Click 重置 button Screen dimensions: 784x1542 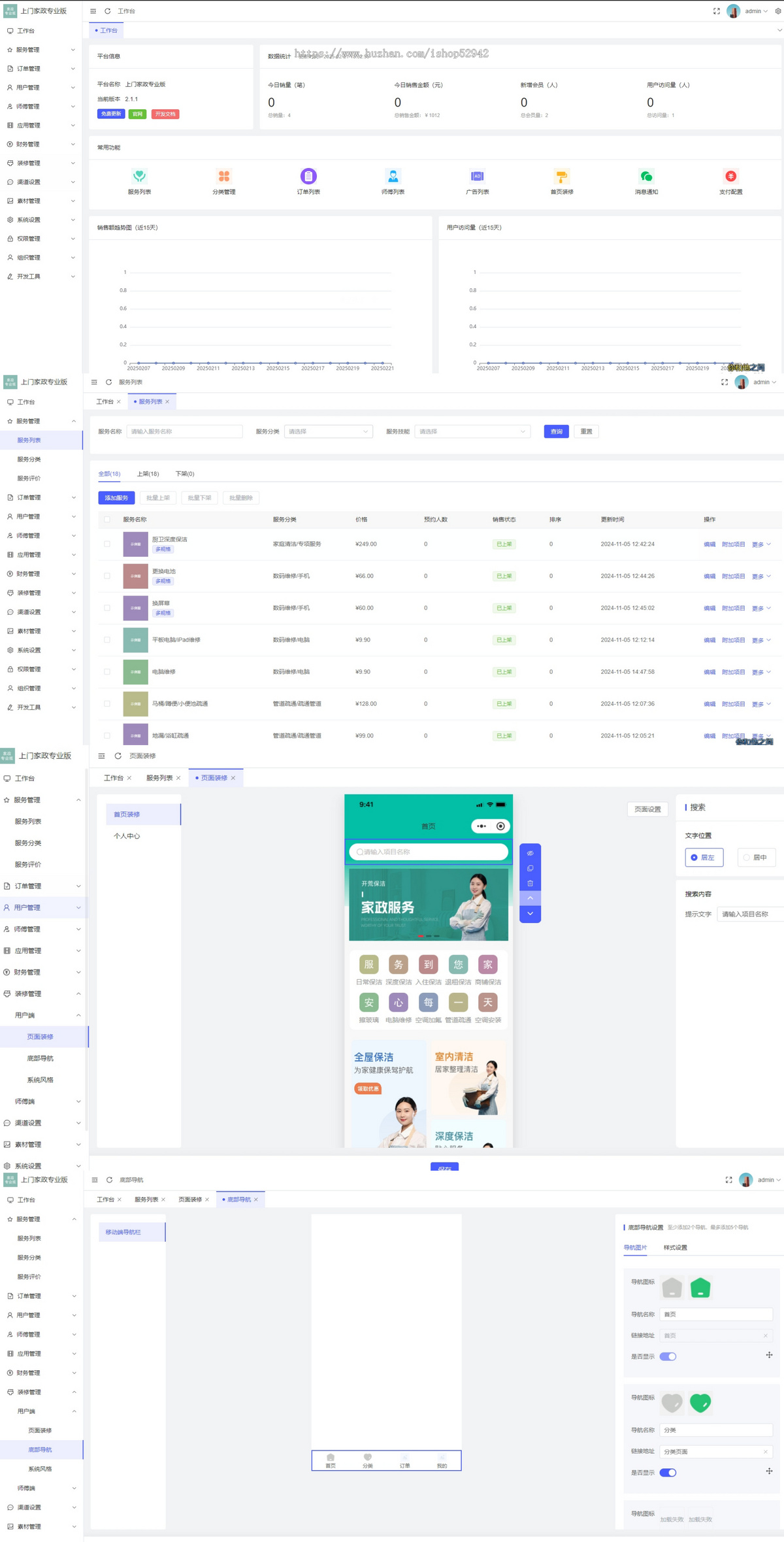click(586, 431)
